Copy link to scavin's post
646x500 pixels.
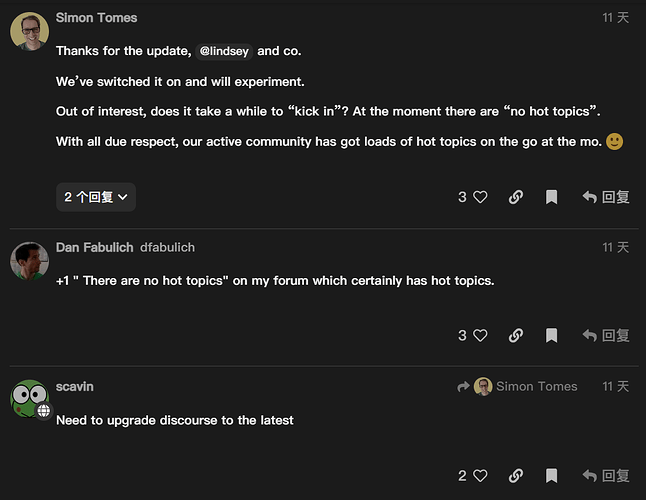click(x=516, y=475)
